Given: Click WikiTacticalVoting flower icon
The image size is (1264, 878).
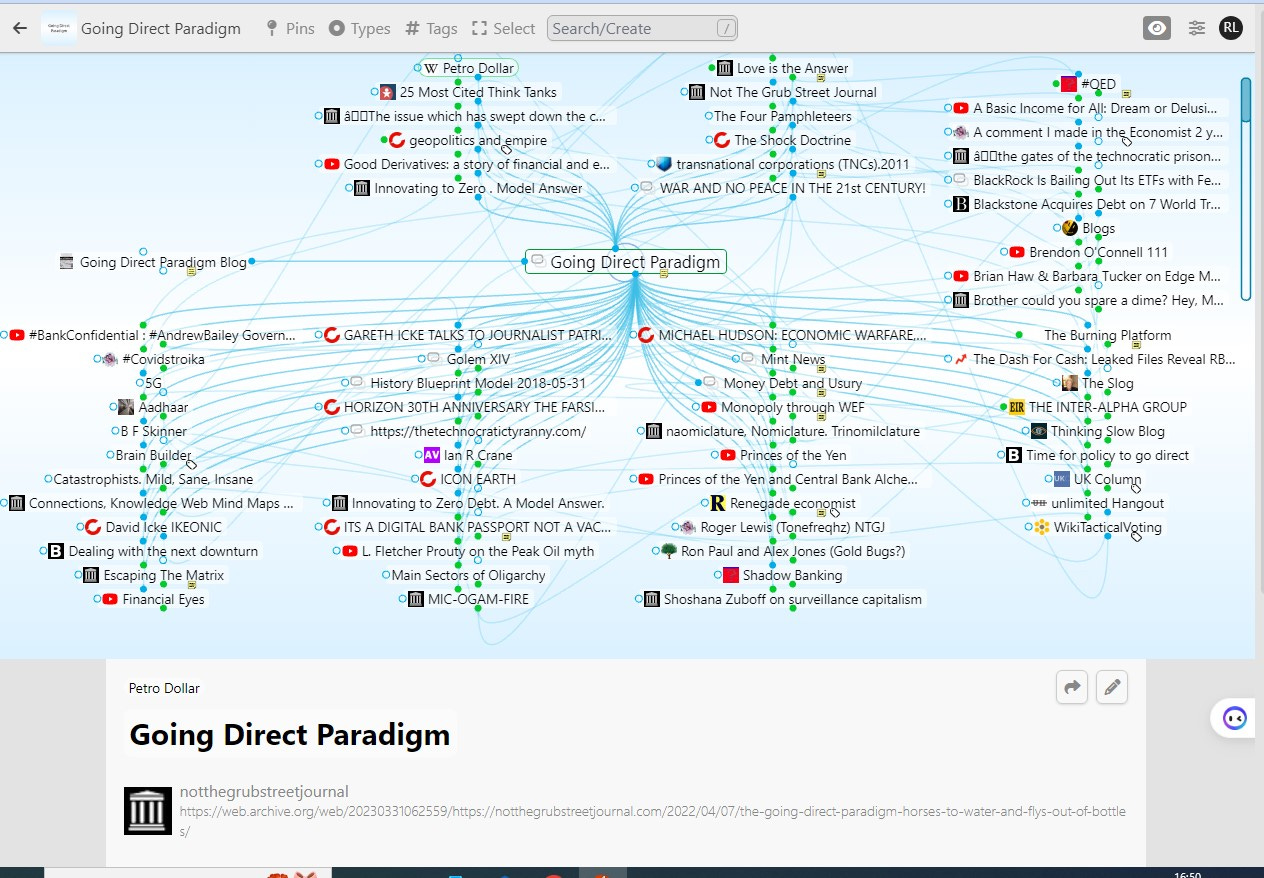Looking at the screenshot, I should tap(1042, 527).
